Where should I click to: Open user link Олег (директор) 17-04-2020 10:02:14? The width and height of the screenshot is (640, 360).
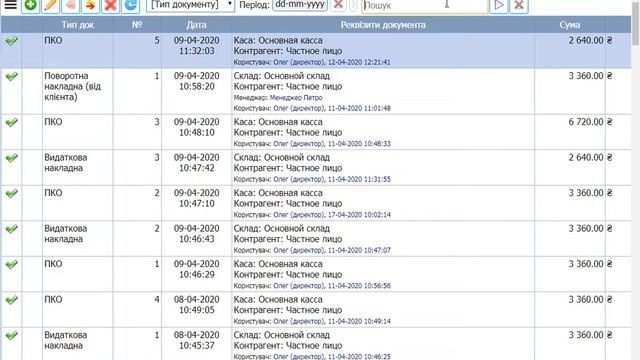[x=332, y=215]
